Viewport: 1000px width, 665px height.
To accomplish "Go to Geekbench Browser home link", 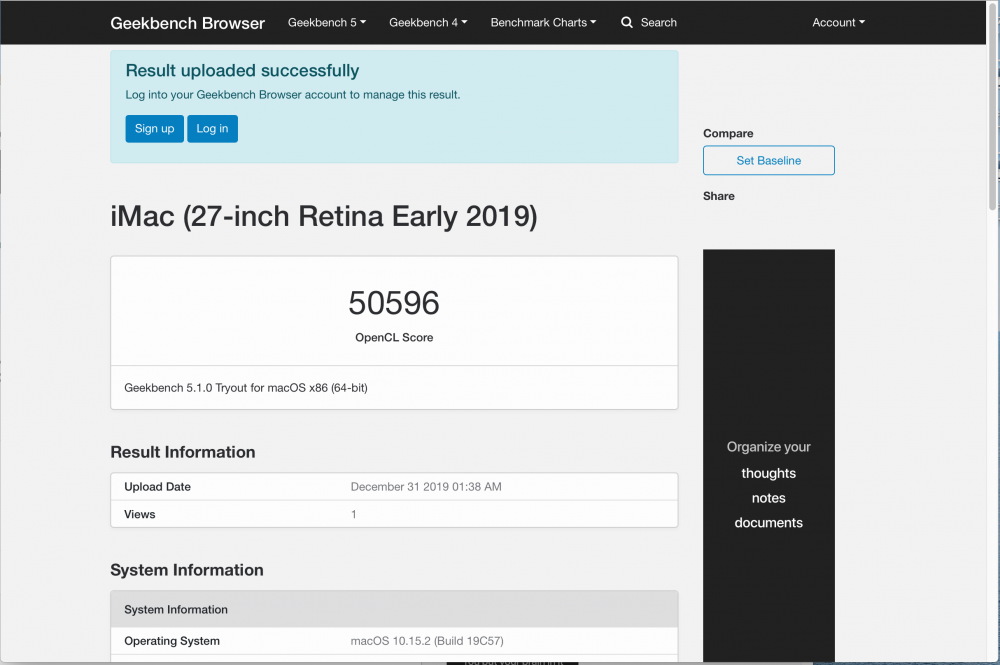I will tap(188, 23).
